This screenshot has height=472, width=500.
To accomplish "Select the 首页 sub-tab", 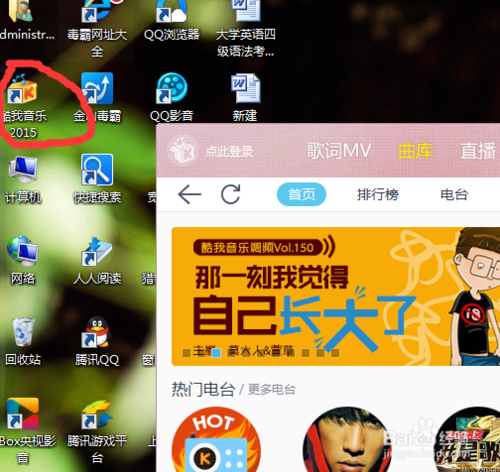I will [302, 194].
